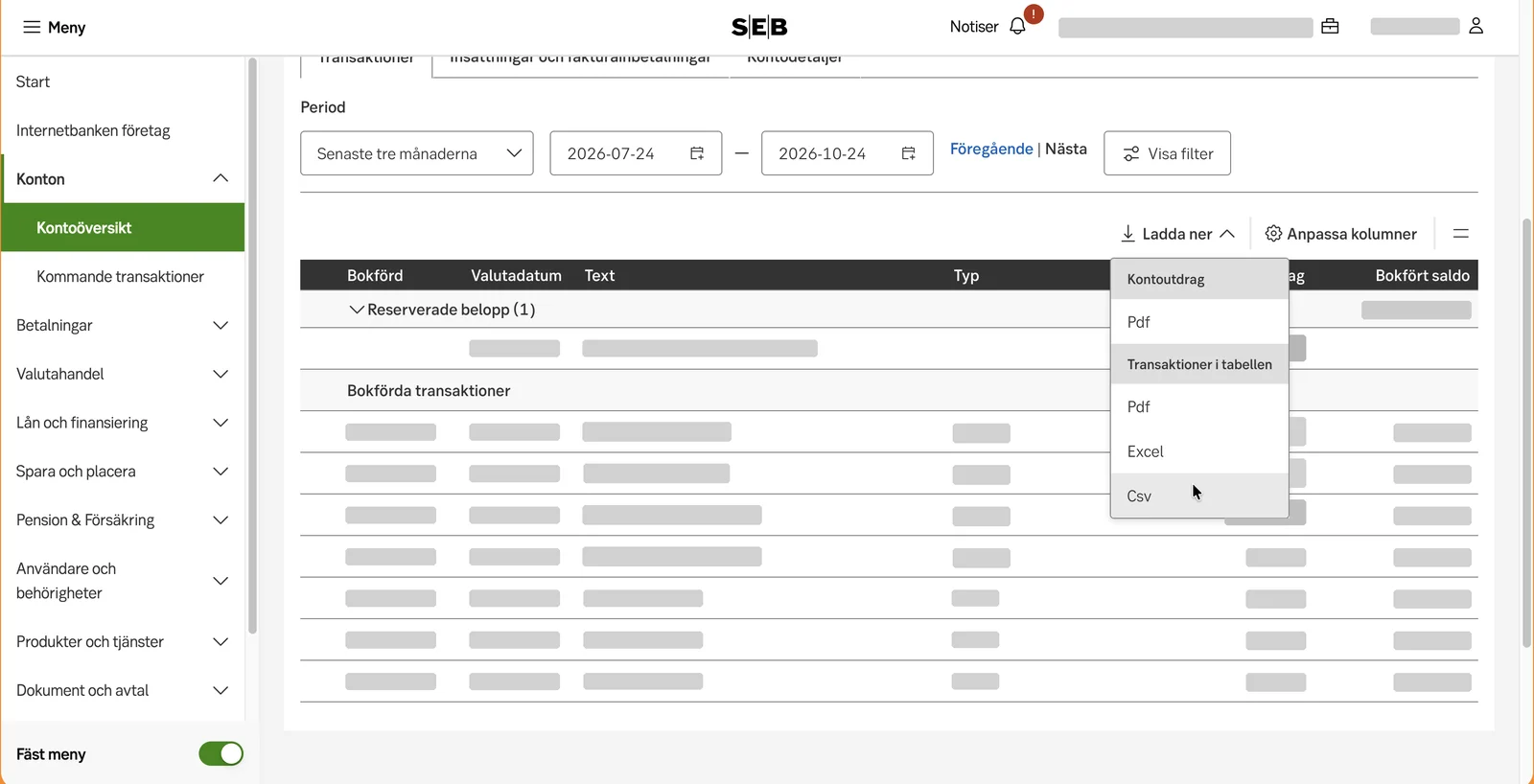This screenshot has height=784, width=1534.
Task: Expand Produkter och tjänster section
Action: (221, 642)
